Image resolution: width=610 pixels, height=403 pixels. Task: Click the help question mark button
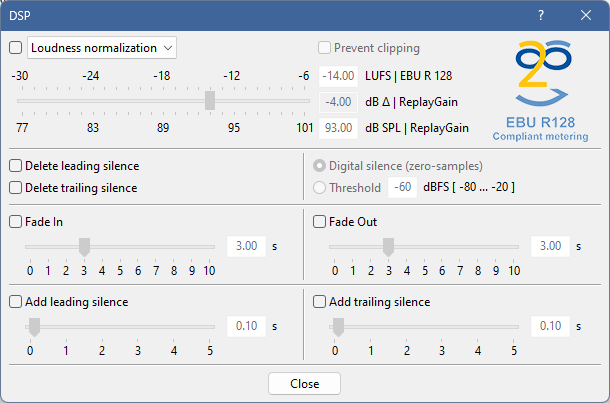541,15
